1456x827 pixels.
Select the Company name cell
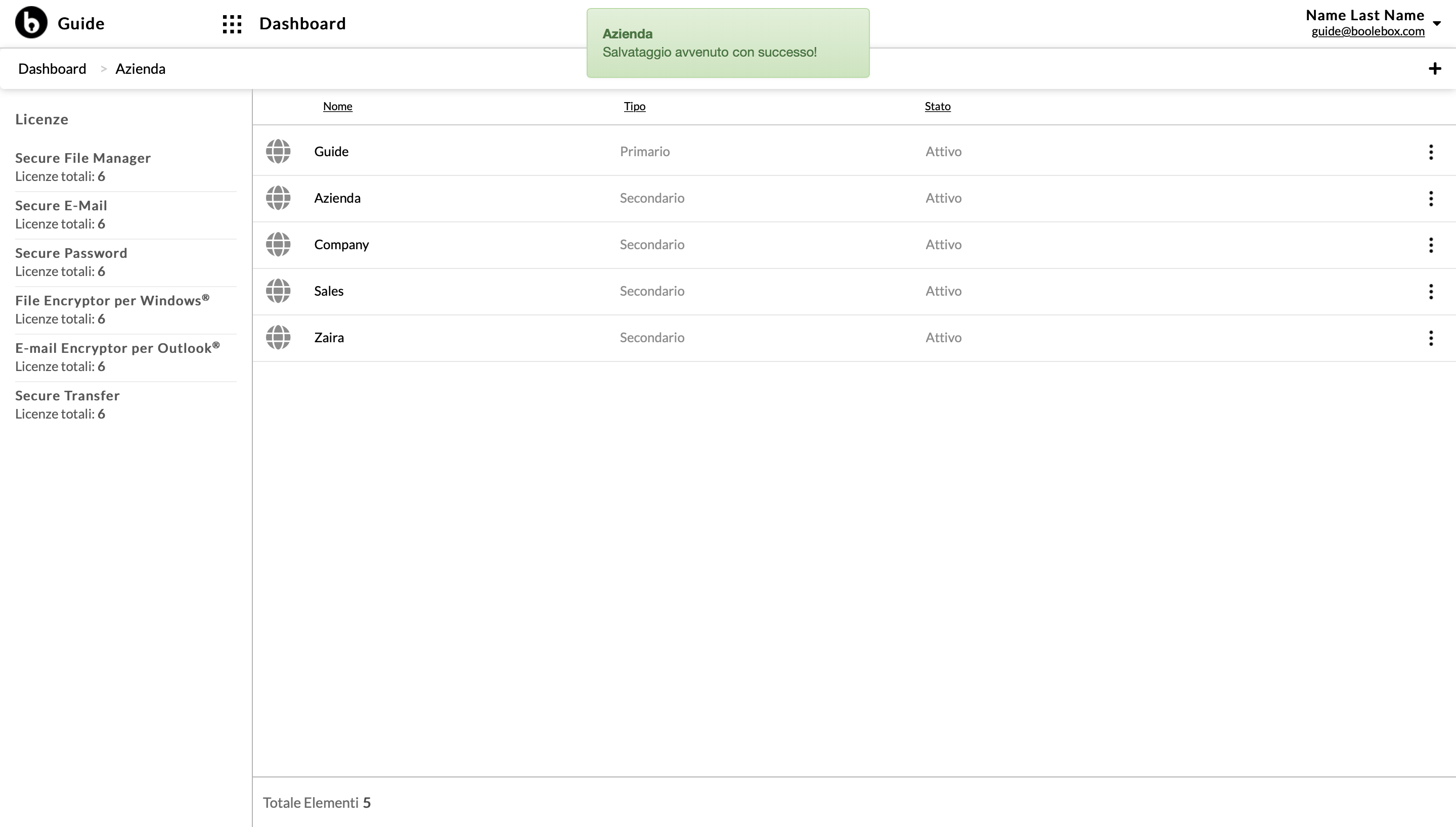pyautogui.click(x=341, y=244)
